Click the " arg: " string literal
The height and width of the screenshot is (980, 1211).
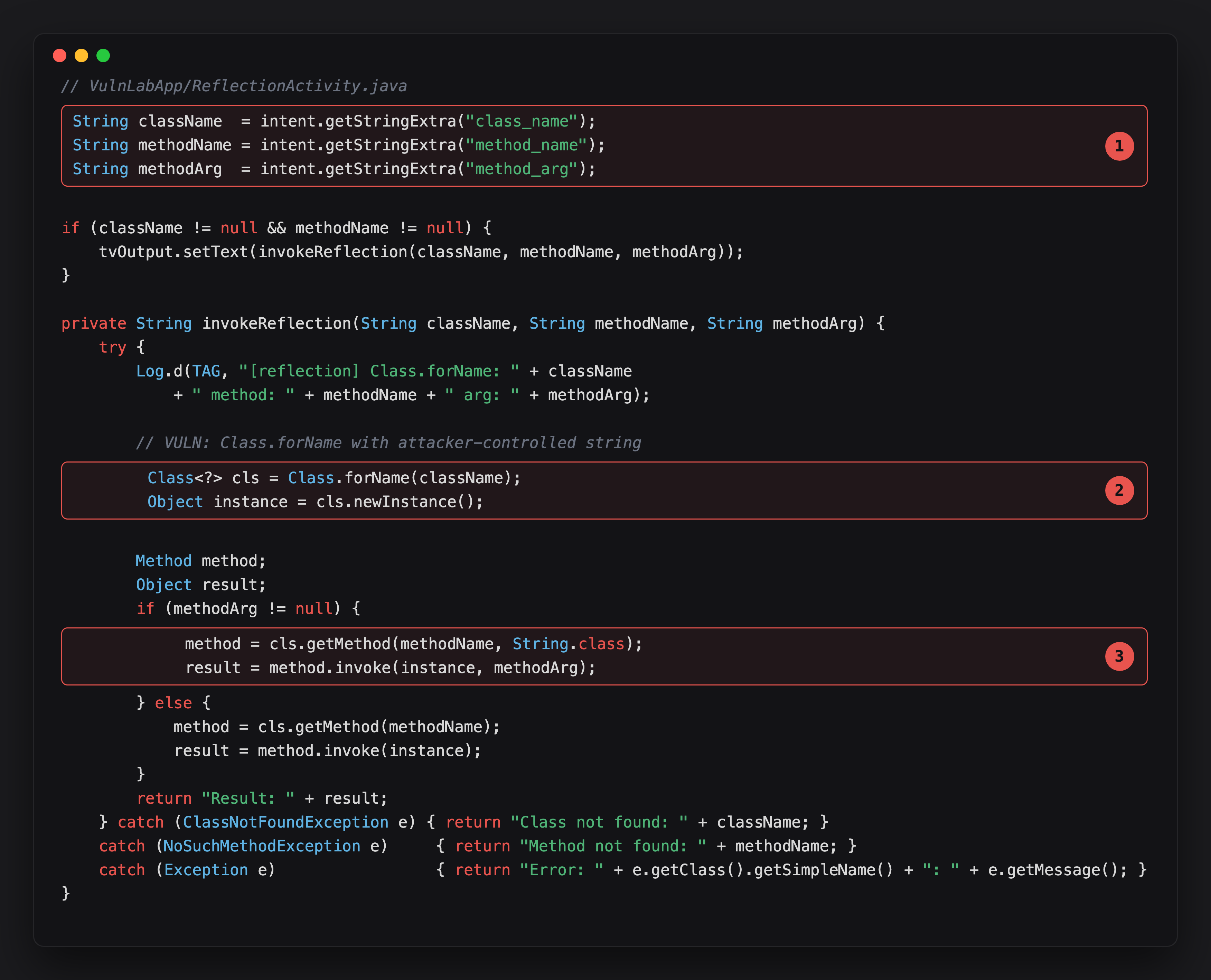coord(482,395)
